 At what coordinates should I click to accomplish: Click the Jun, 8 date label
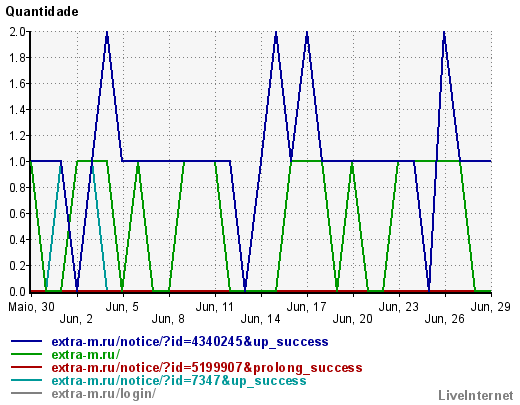[168, 319]
